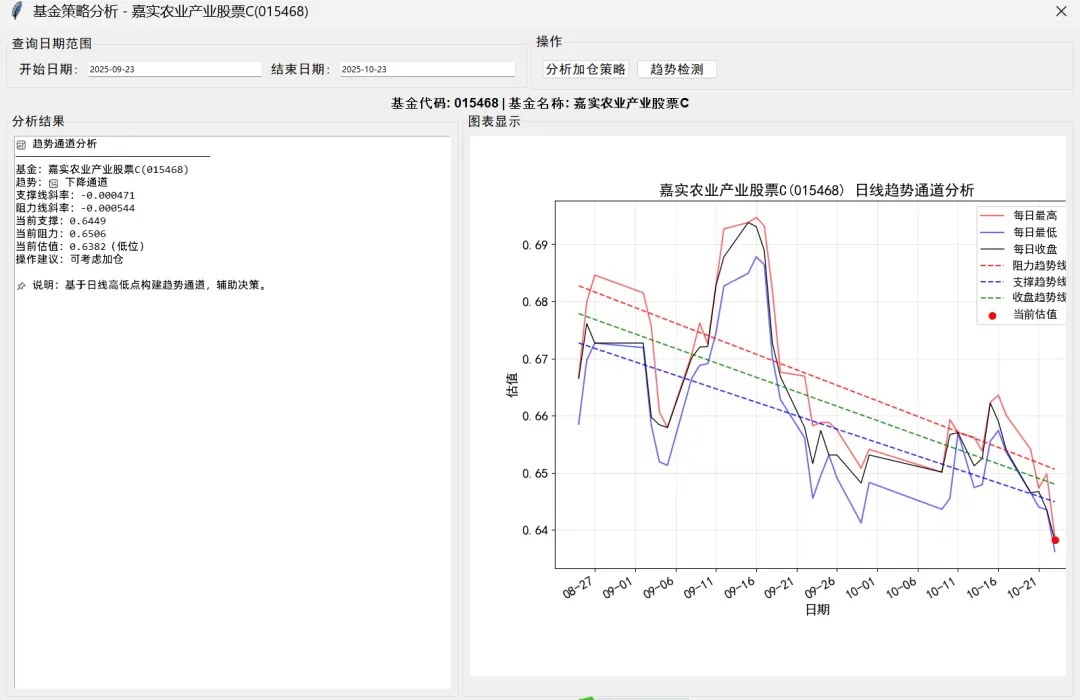Select the 操作建议: 可考虑加仓 line
This screenshot has width=1080, height=700.
click(70, 260)
